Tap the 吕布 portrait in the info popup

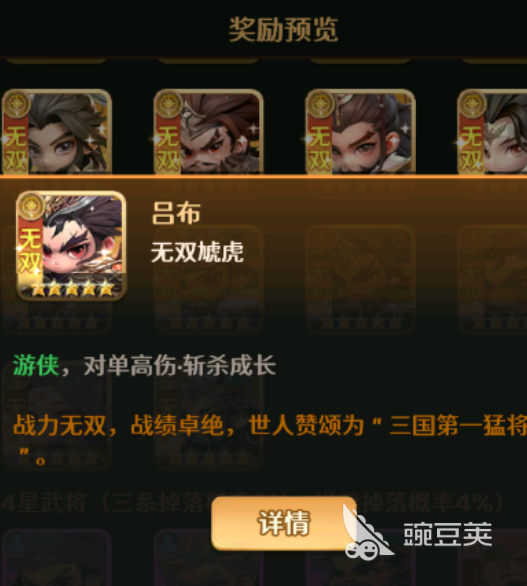tap(71, 246)
